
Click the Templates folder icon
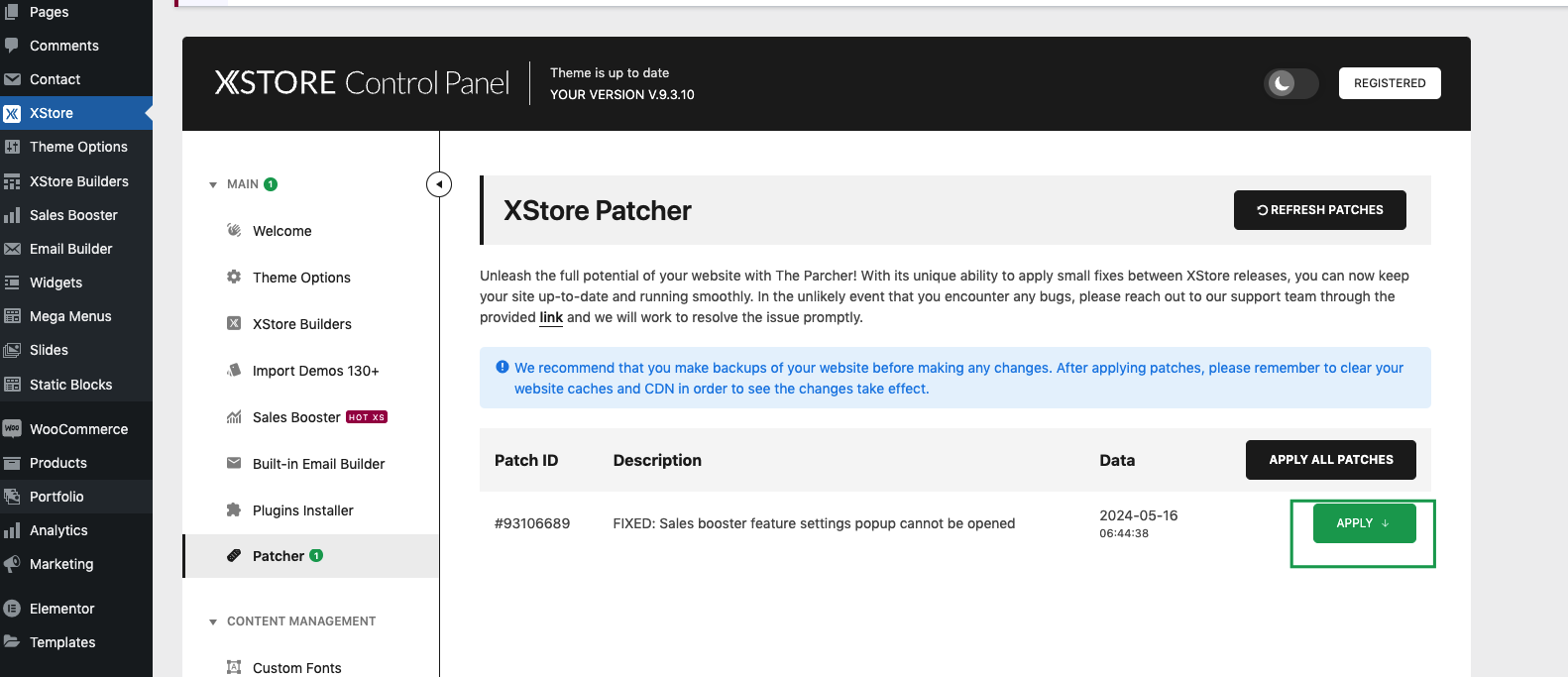tap(12, 642)
